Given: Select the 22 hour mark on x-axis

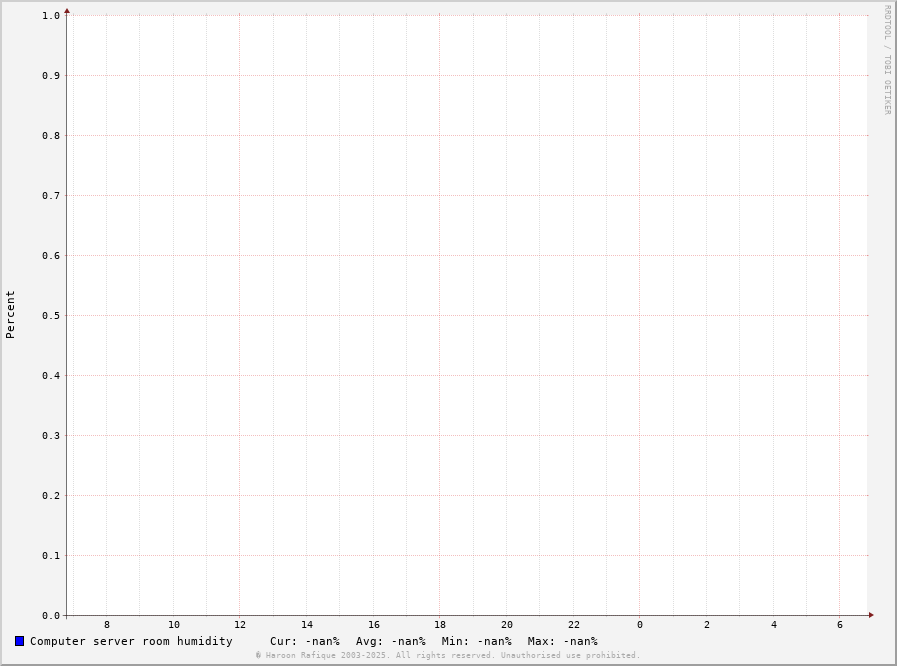Looking at the screenshot, I should (574, 625).
